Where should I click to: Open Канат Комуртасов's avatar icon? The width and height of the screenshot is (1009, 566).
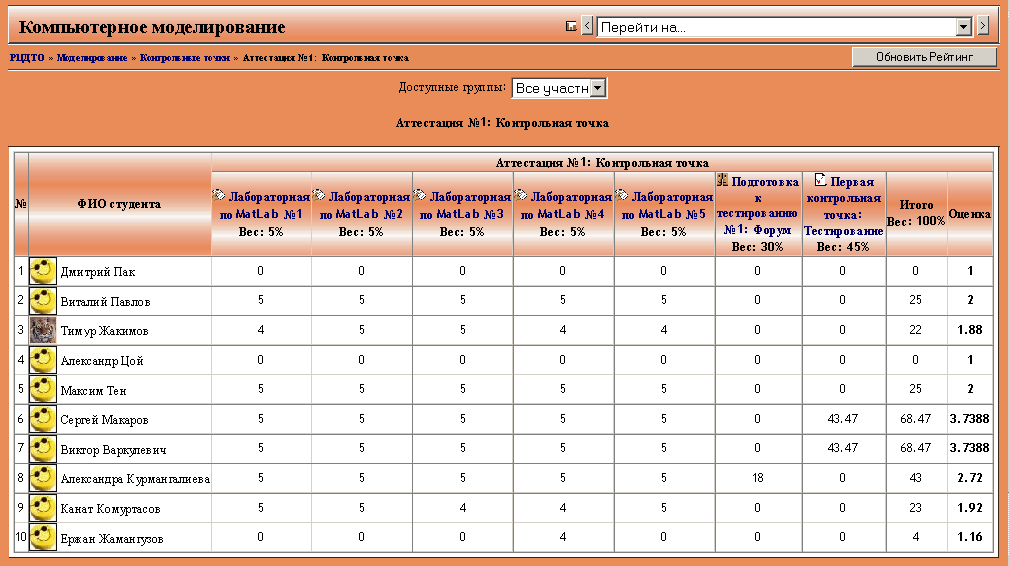point(42,507)
